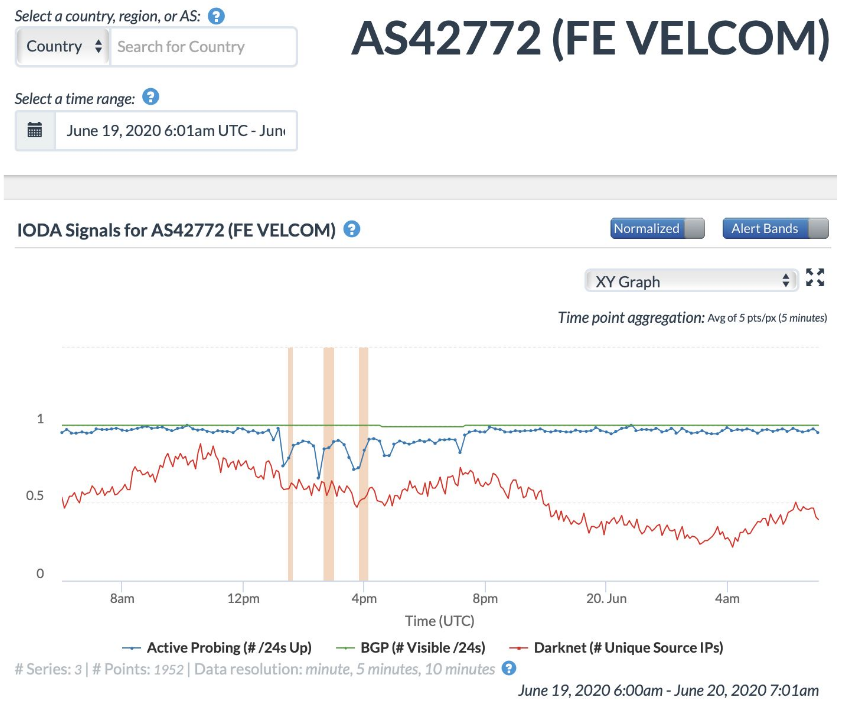
Task: Open the Country type dropdown
Action: 63,47
